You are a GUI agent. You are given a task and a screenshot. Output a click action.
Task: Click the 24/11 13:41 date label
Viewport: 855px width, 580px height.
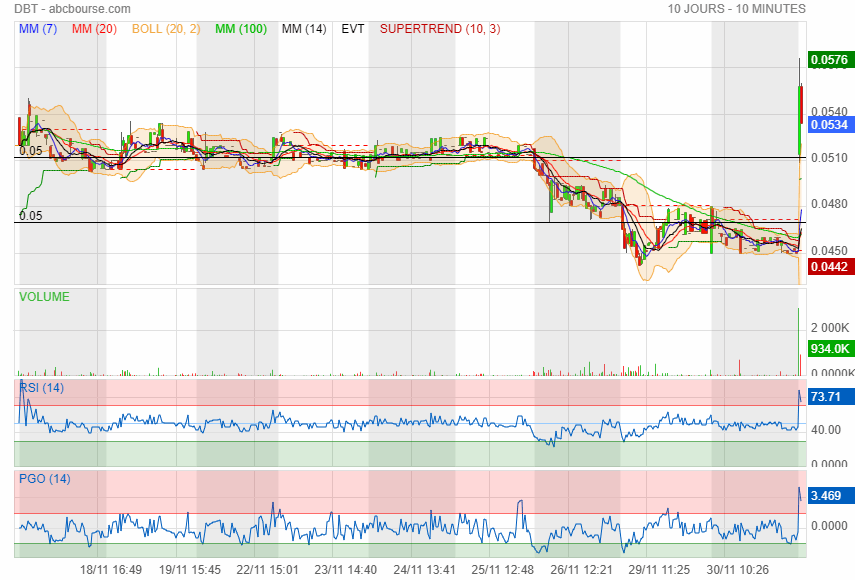click(x=424, y=570)
